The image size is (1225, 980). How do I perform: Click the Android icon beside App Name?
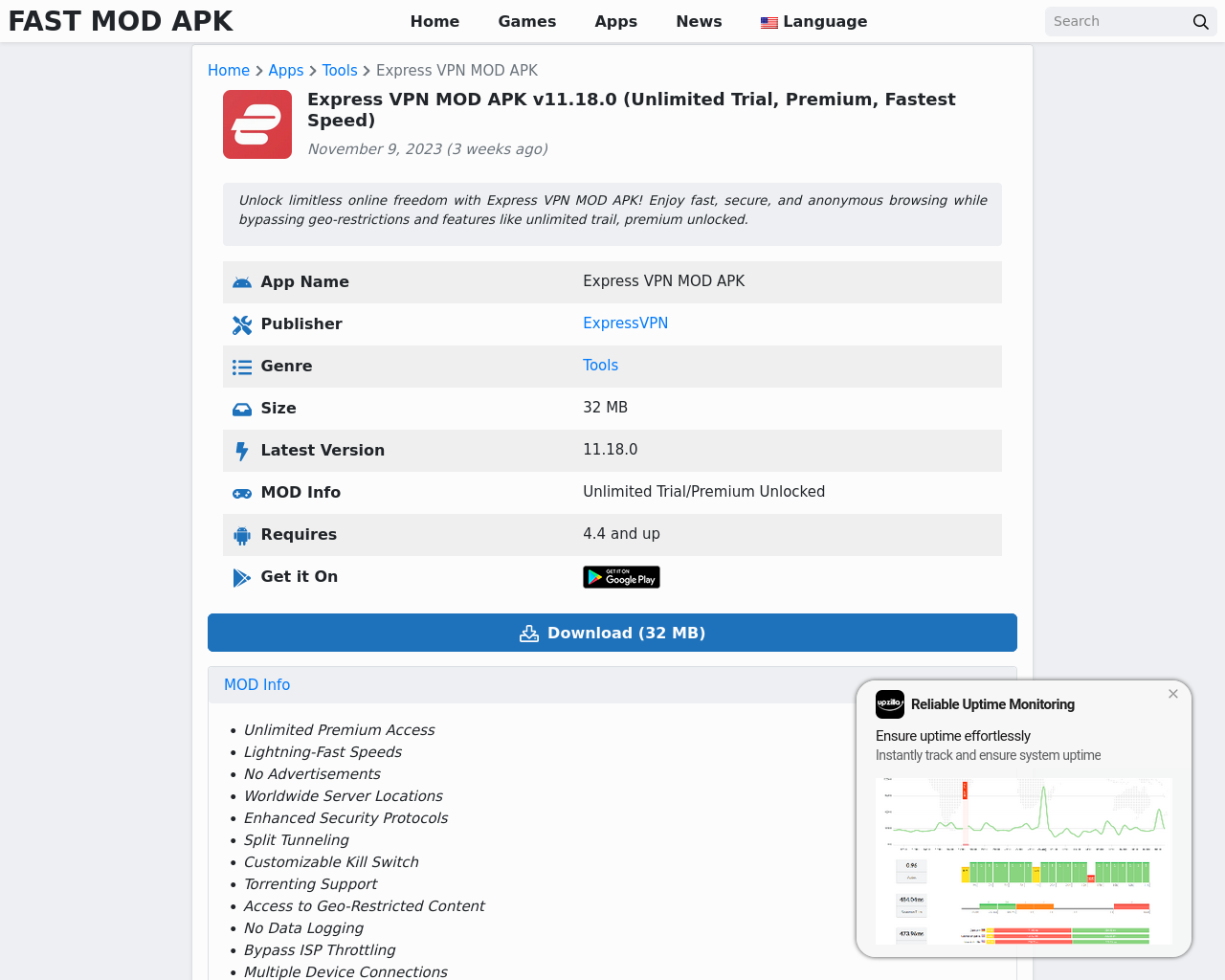[242, 282]
